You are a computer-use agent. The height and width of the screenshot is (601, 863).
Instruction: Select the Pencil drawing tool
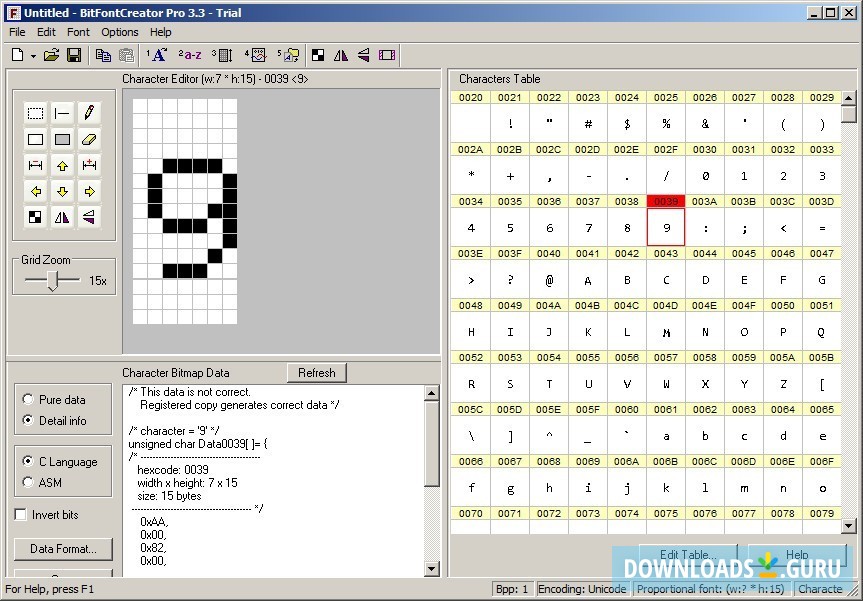[x=89, y=113]
